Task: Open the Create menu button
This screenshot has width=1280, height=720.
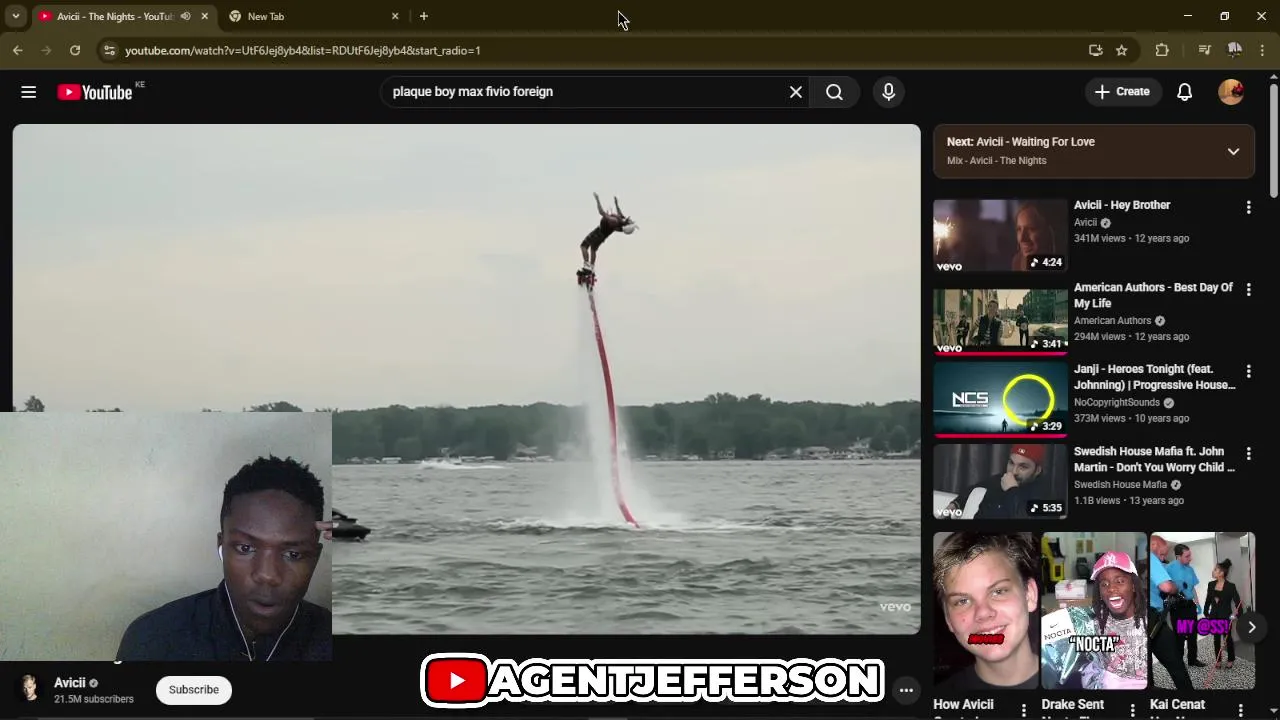Action: [1122, 92]
